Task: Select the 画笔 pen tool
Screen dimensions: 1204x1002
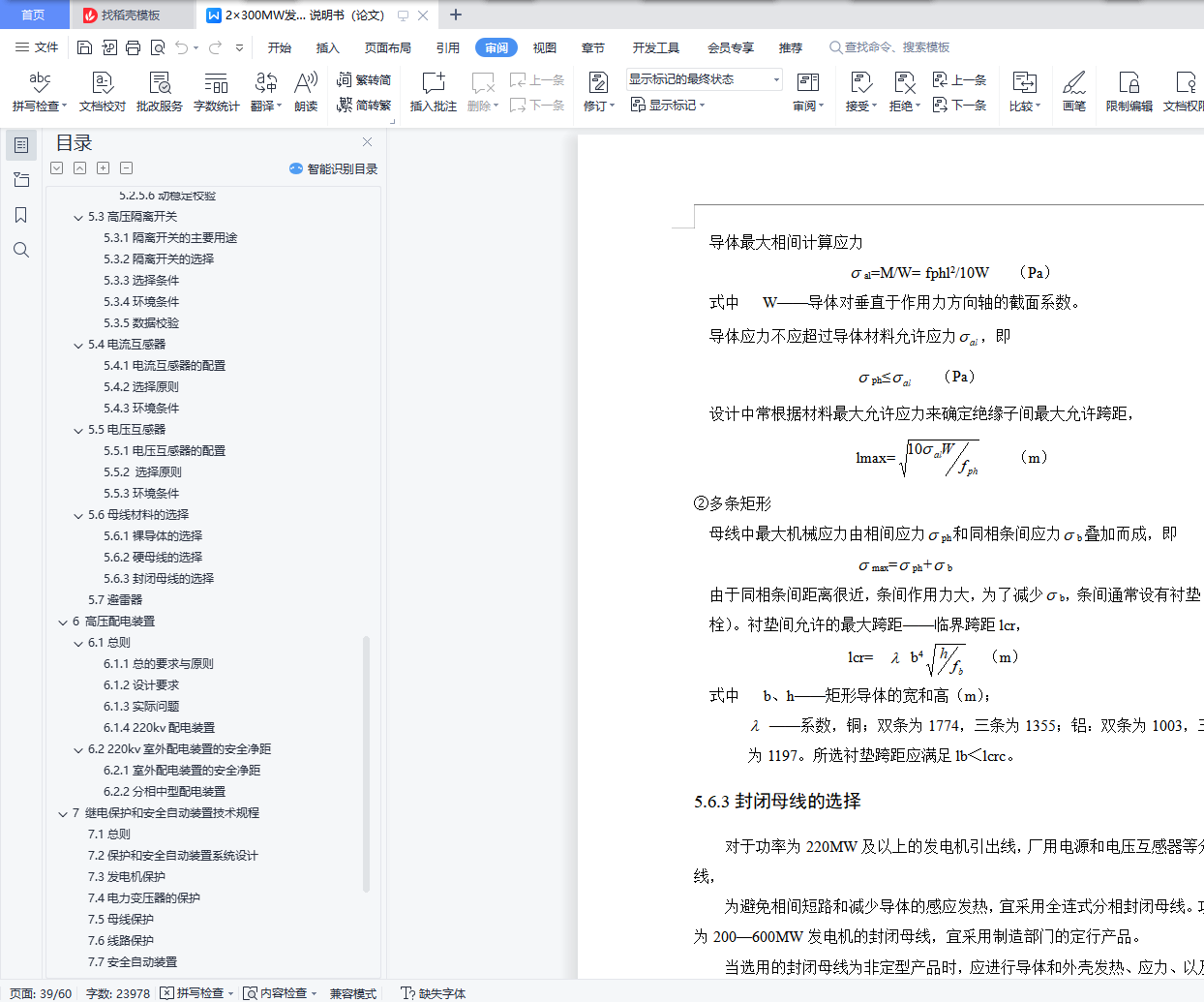Action: point(1074,92)
